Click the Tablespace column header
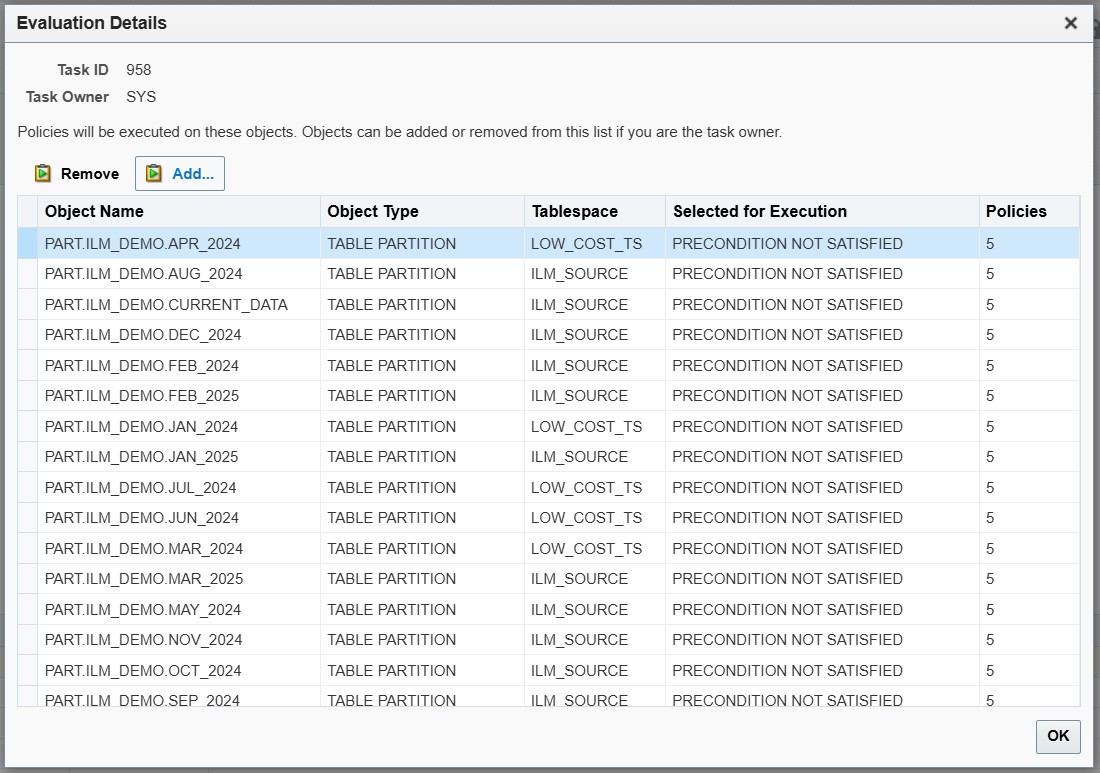Screen dimensions: 1100x773 [x=575, y=212]
